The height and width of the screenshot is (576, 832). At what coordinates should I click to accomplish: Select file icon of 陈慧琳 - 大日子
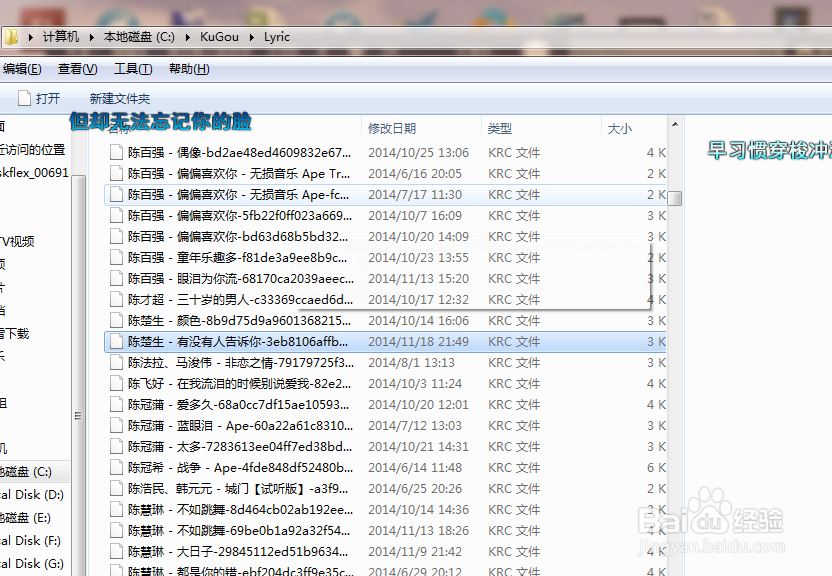(116, 552)
